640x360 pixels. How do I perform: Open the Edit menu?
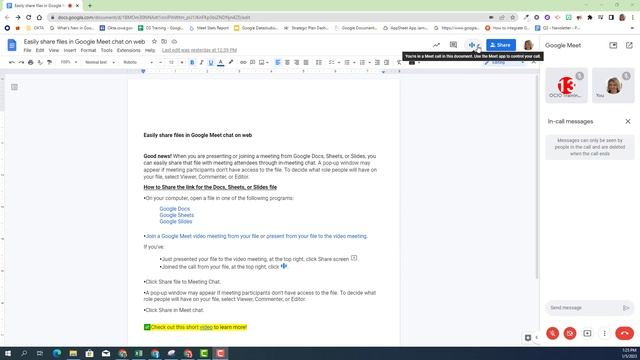click(x=40, y=50)
